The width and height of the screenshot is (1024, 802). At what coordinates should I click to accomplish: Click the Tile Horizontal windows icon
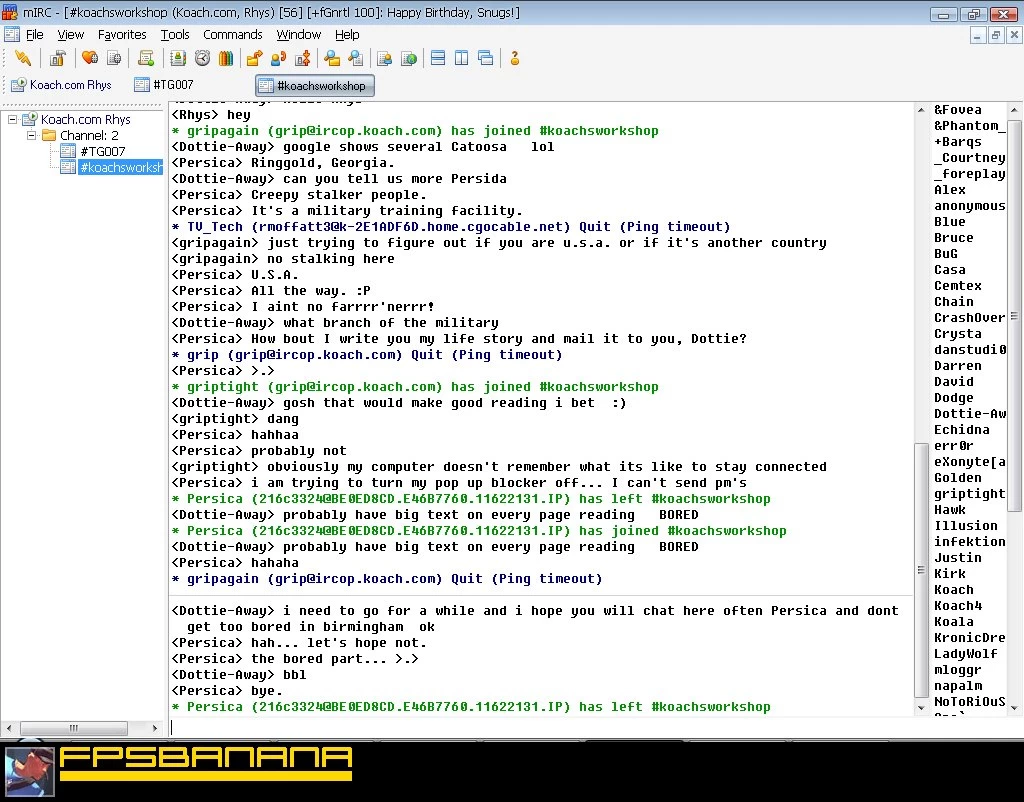438,58
